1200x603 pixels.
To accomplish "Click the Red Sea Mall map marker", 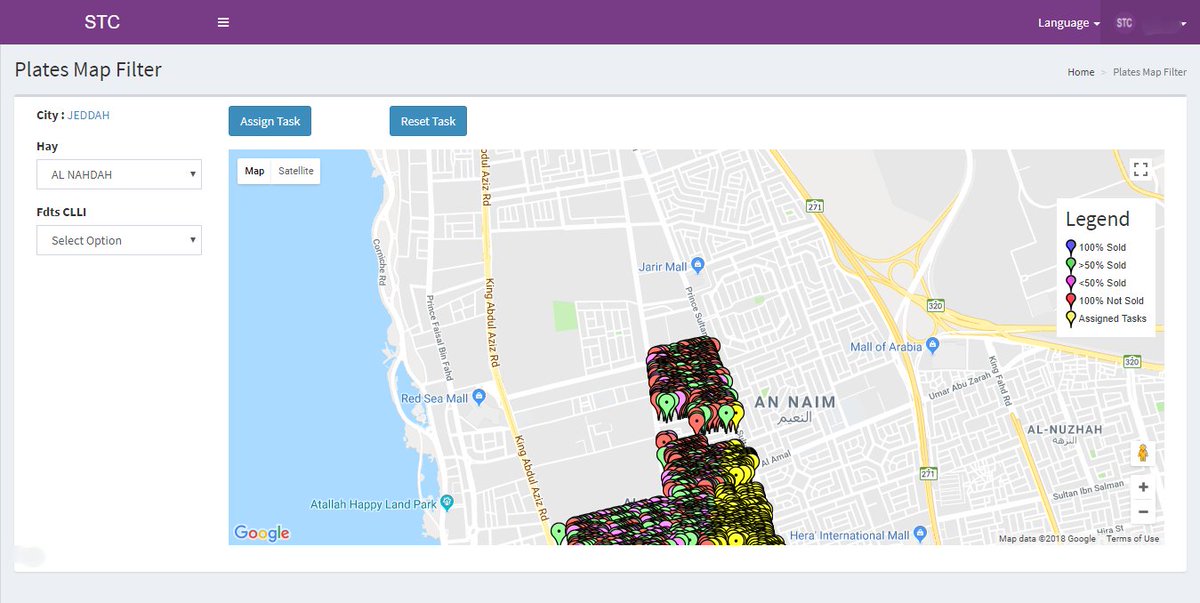I will [x=479, y=398].
